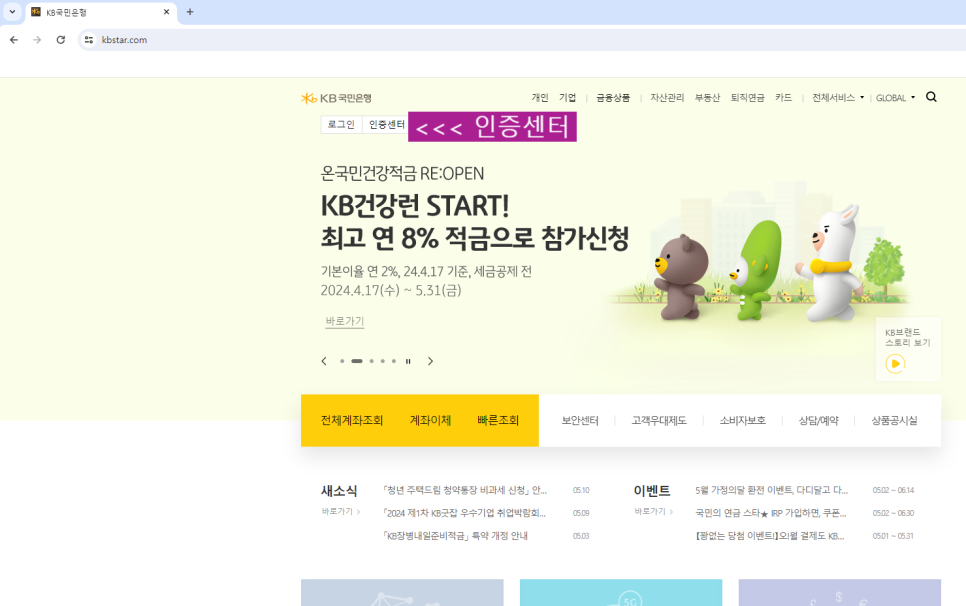Click the 로그인 button
Screen dimensions: 966x606
coord(341,124)
